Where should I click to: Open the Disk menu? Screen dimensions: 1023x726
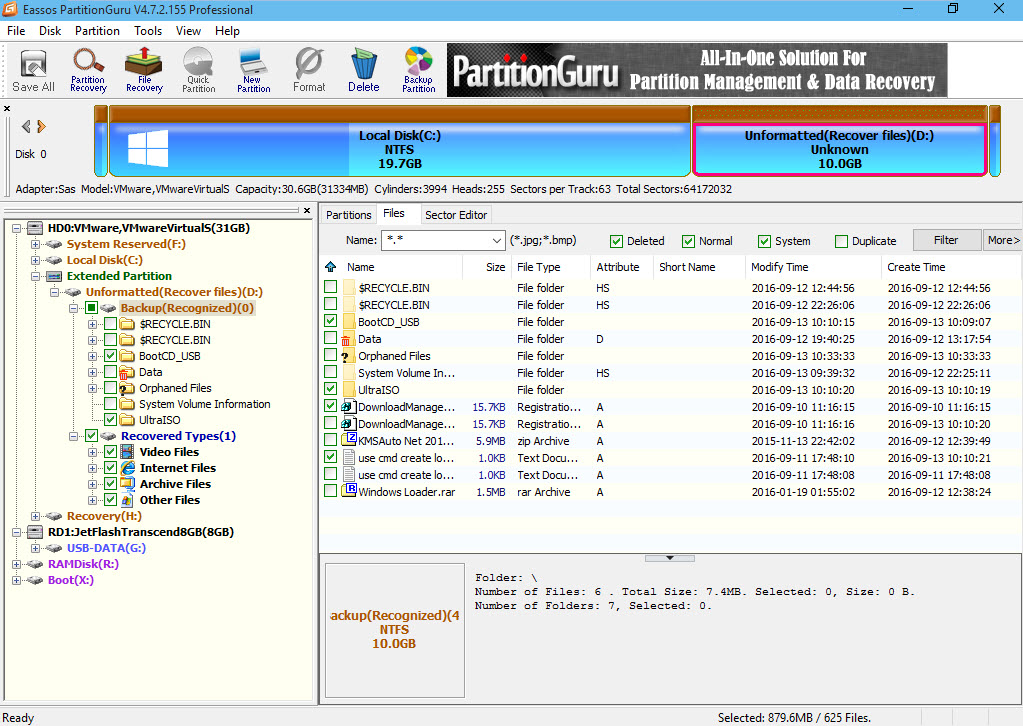coord(50,31)
